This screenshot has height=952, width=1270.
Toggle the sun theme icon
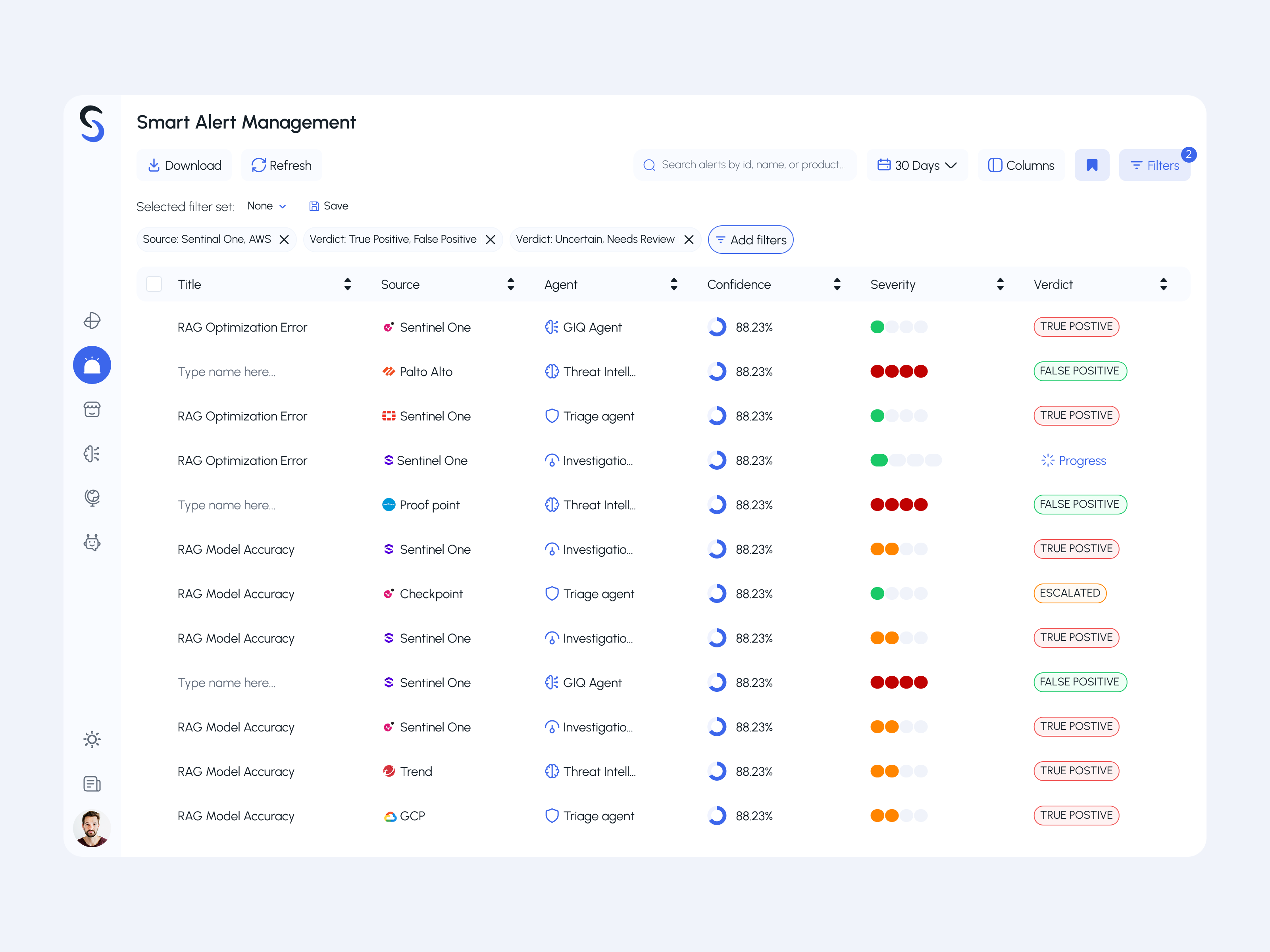click(92, 739)
